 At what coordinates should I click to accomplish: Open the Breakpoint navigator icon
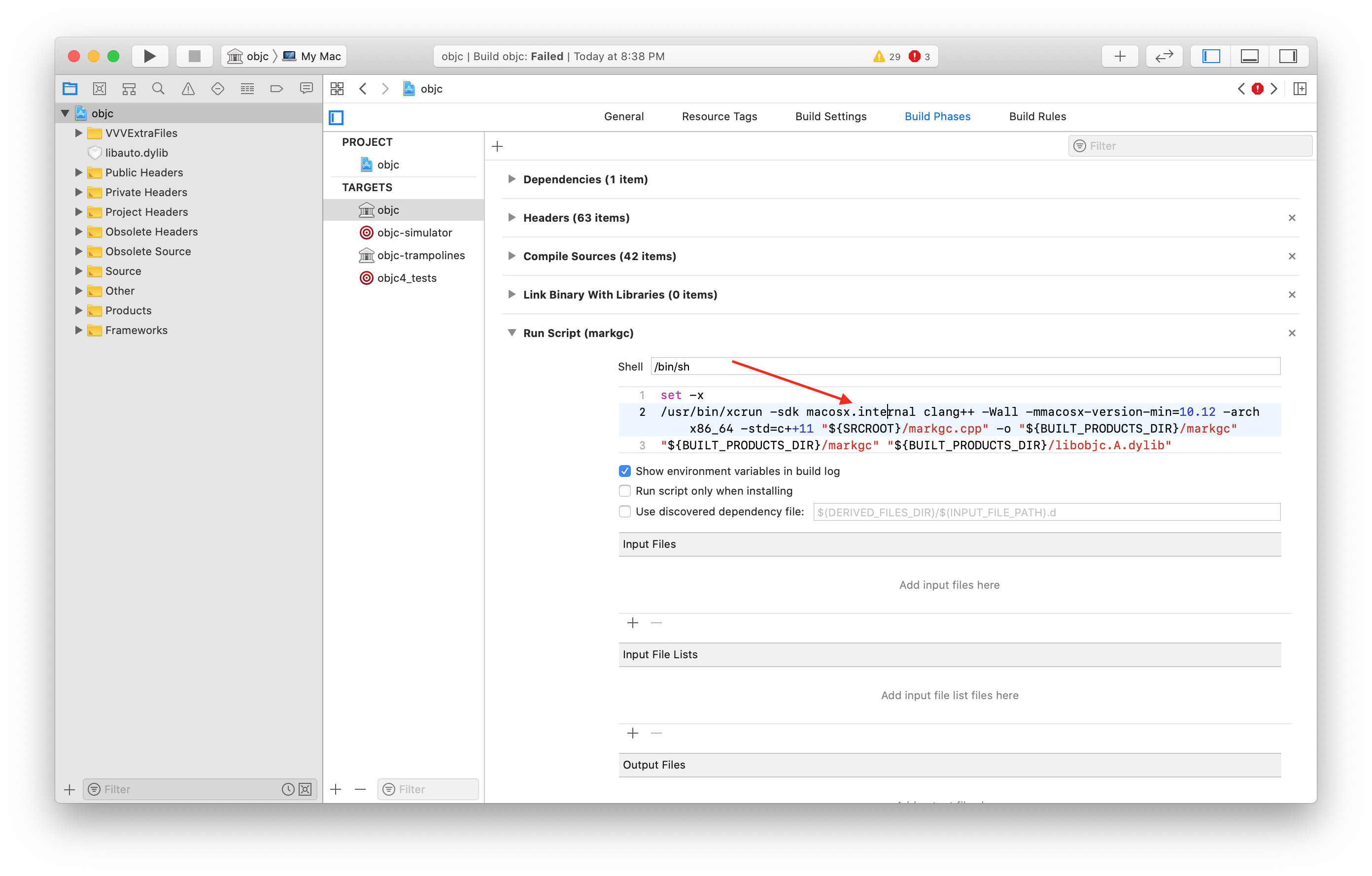(x=277, y=89)
